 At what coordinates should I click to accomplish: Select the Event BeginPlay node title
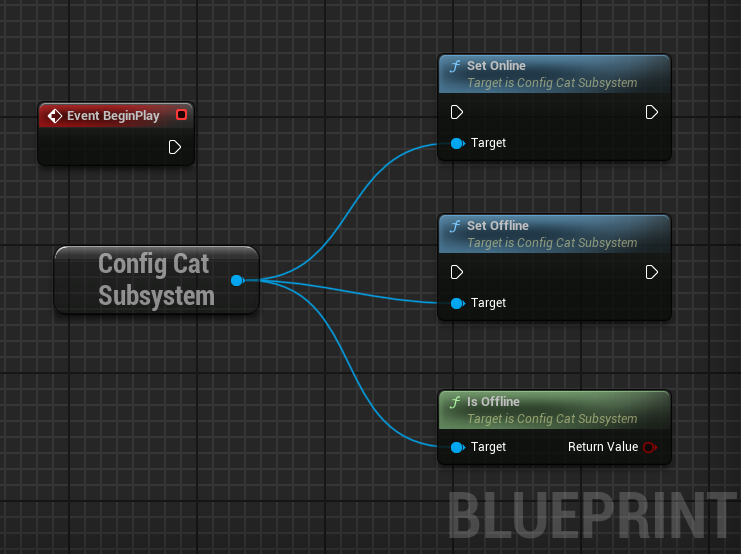tap(113, 116)
